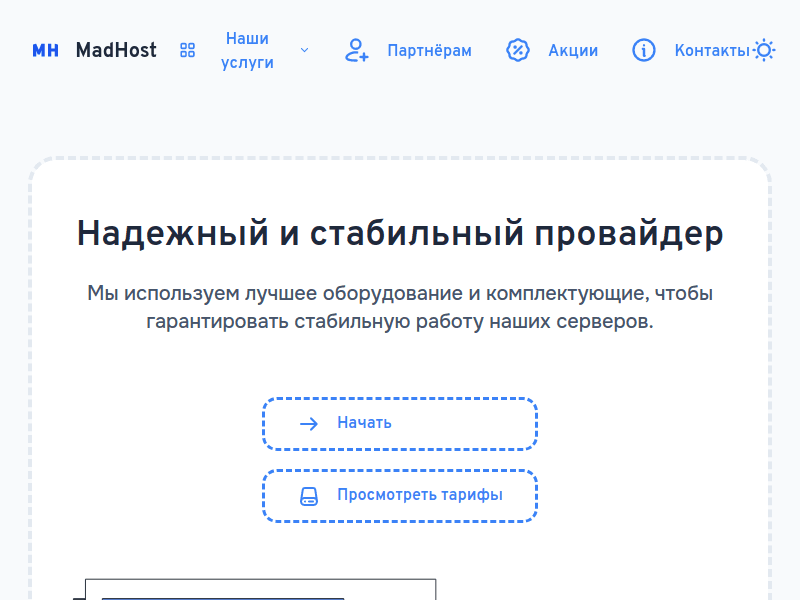Click the info circle icon next to Контакты
Viewport: 800px width, 600px height.
click(x=643, y=50)
